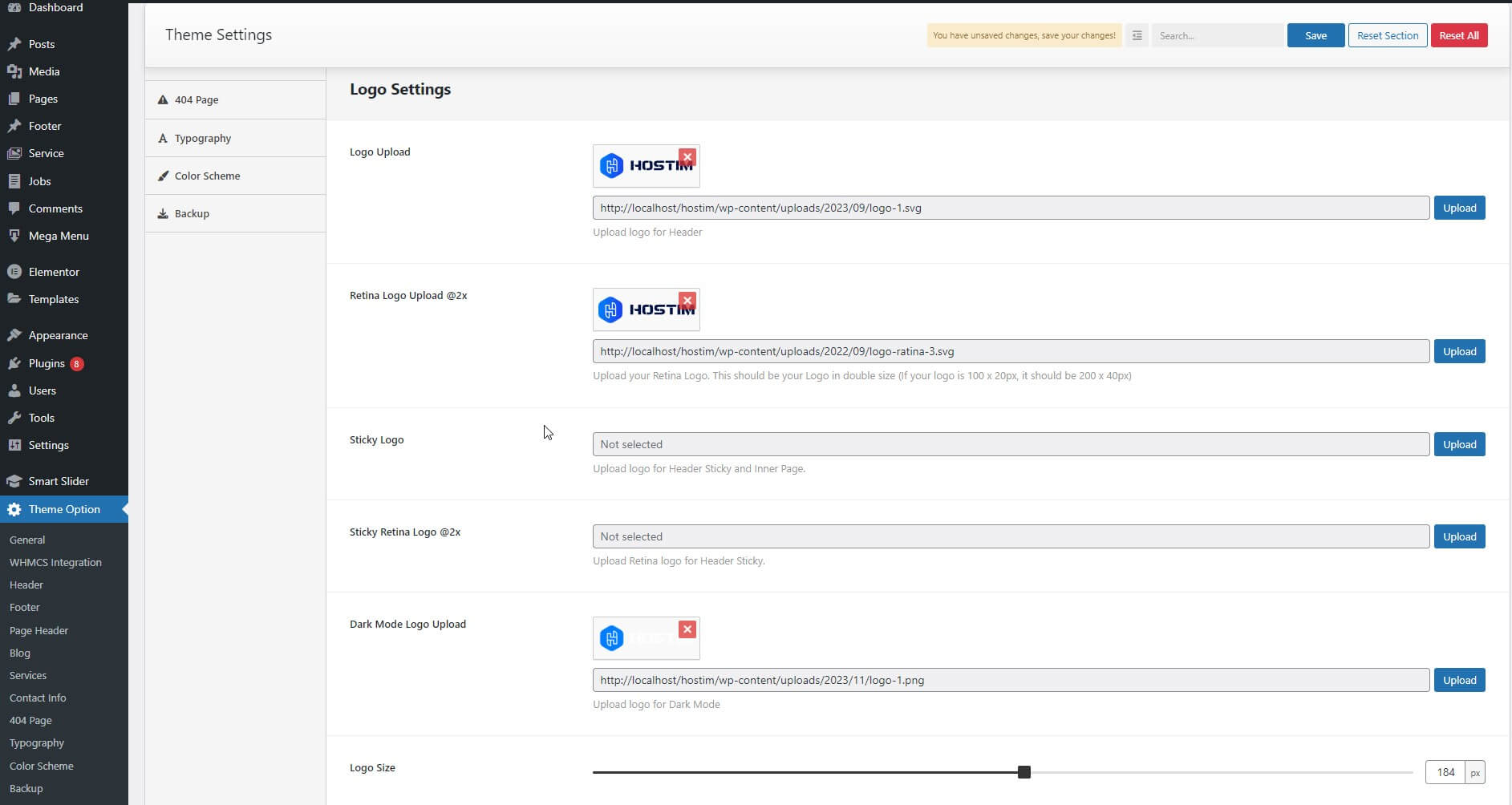Click Upload button for Retina Logo
Viewport: 1512px width, 805px height.
[1459, 351]
